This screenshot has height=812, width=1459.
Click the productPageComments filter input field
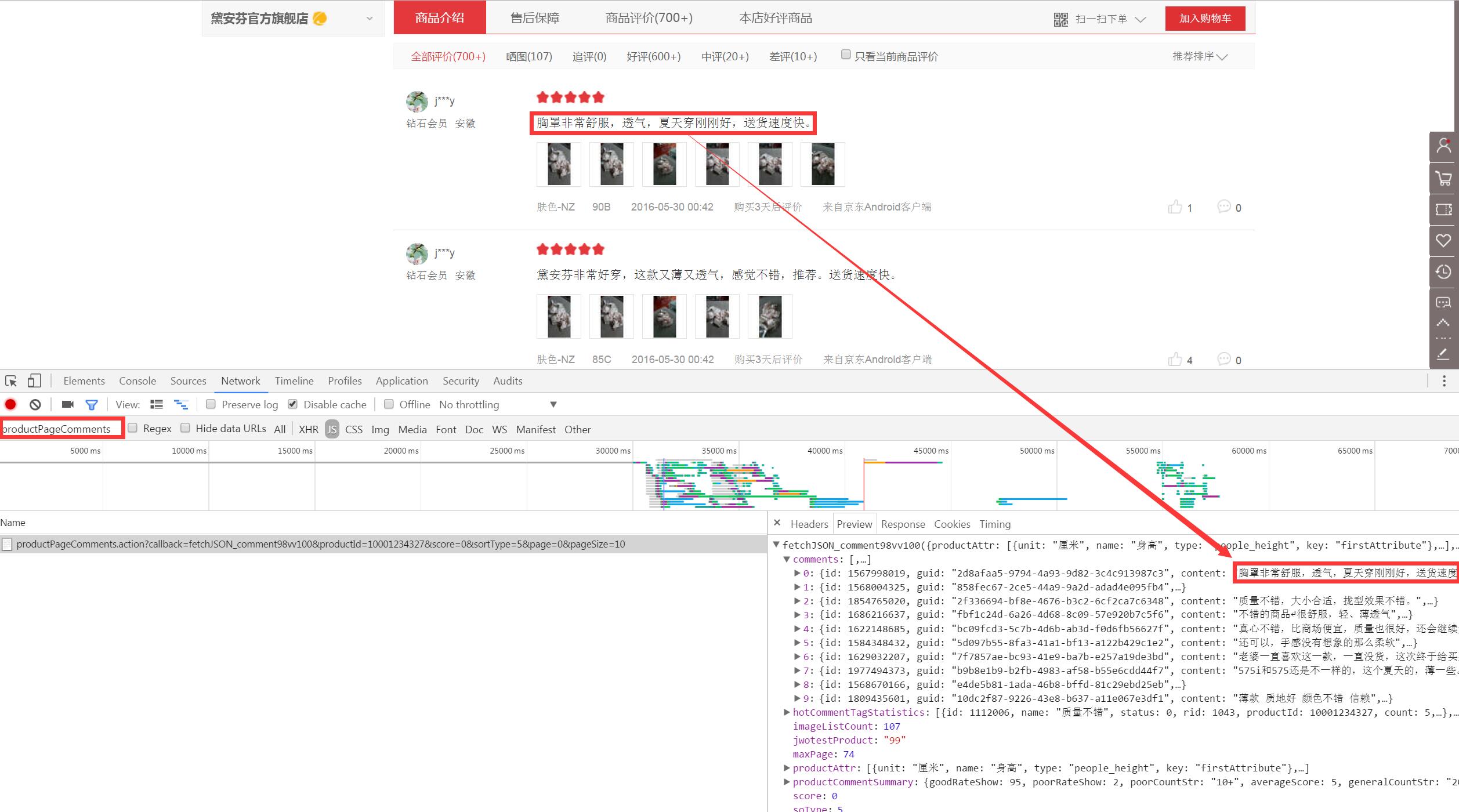[58, 428]
